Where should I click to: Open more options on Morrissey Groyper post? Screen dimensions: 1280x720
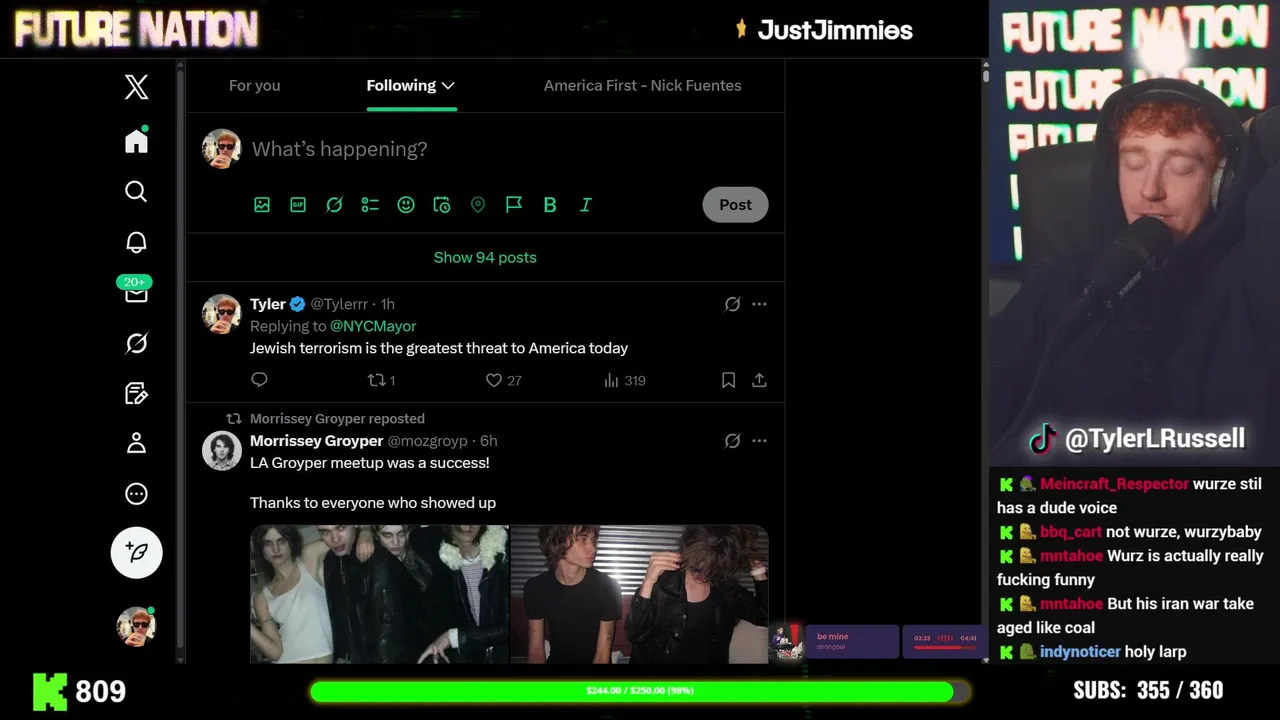tap(760, 441)
